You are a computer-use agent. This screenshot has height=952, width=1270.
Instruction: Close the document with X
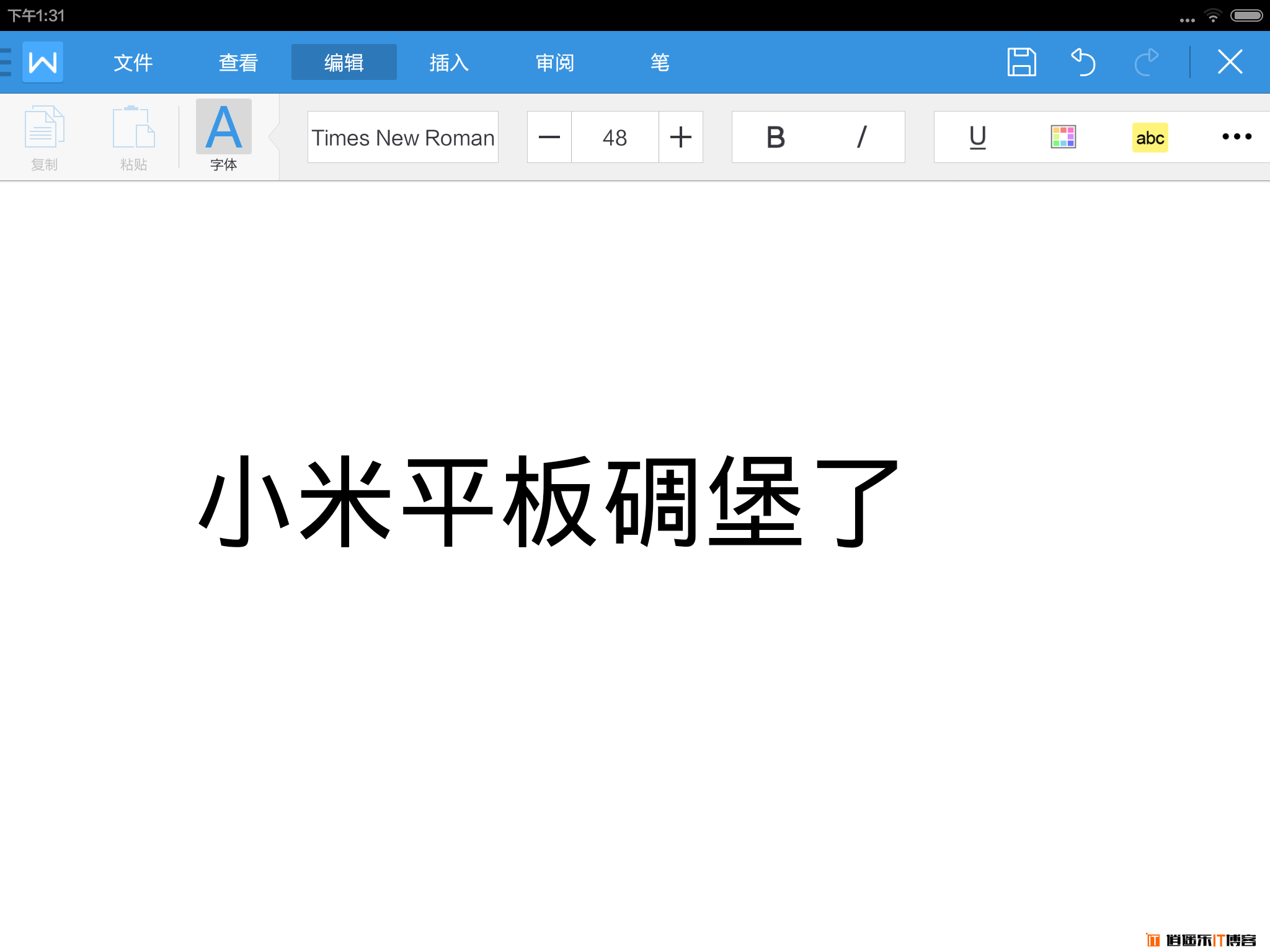click(x=1230, y=62)
